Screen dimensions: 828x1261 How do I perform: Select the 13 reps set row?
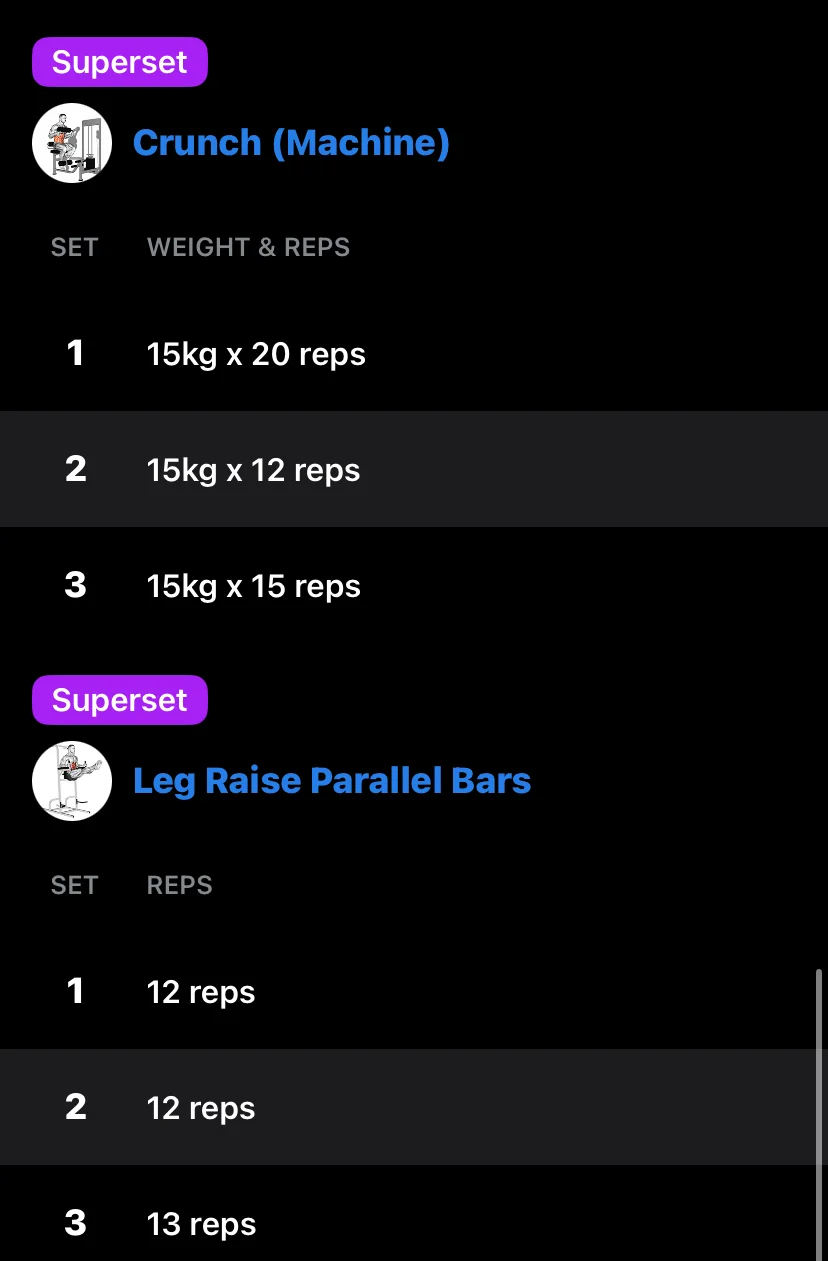414,1213
